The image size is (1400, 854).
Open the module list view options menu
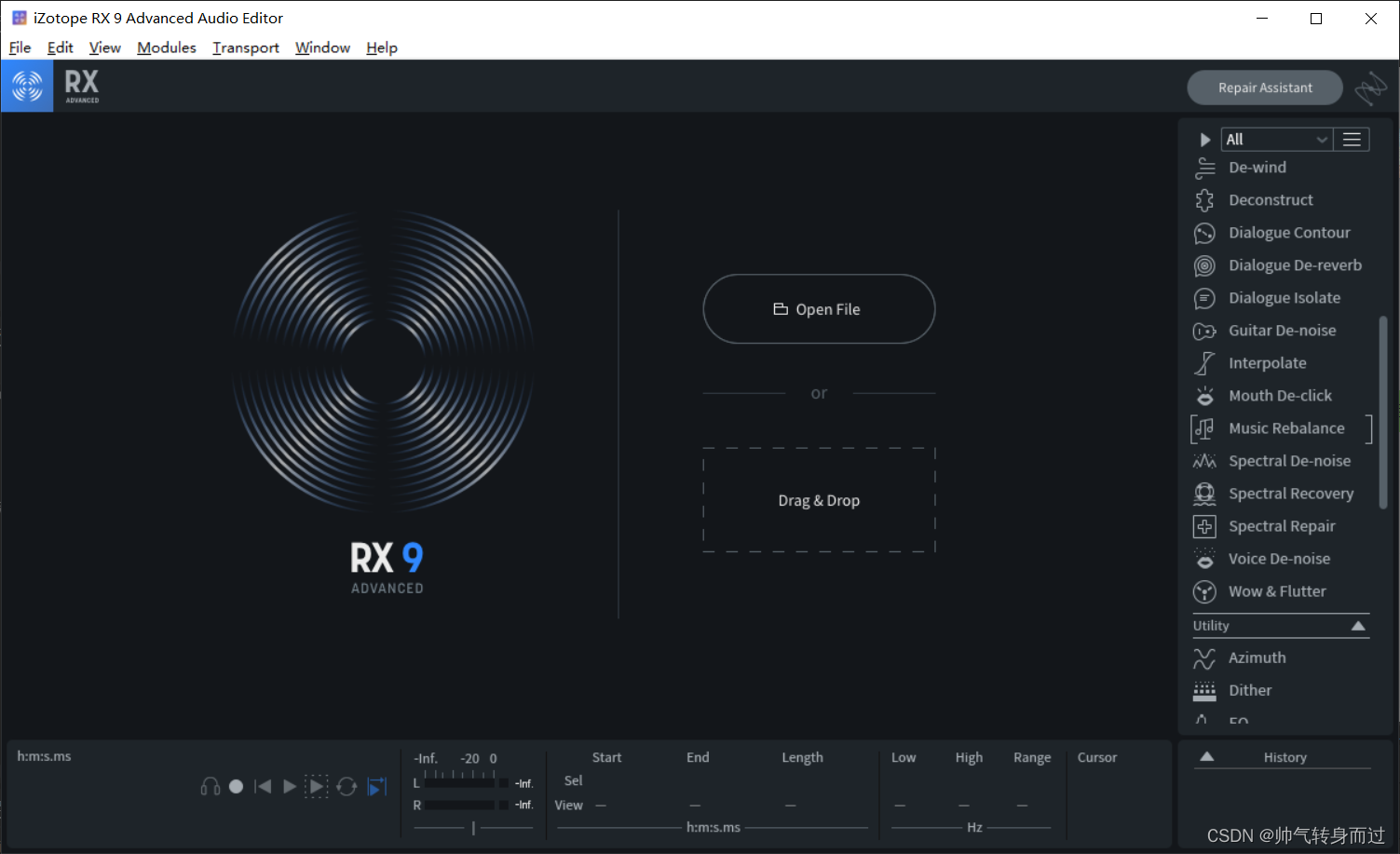(x=1352, y=140)
